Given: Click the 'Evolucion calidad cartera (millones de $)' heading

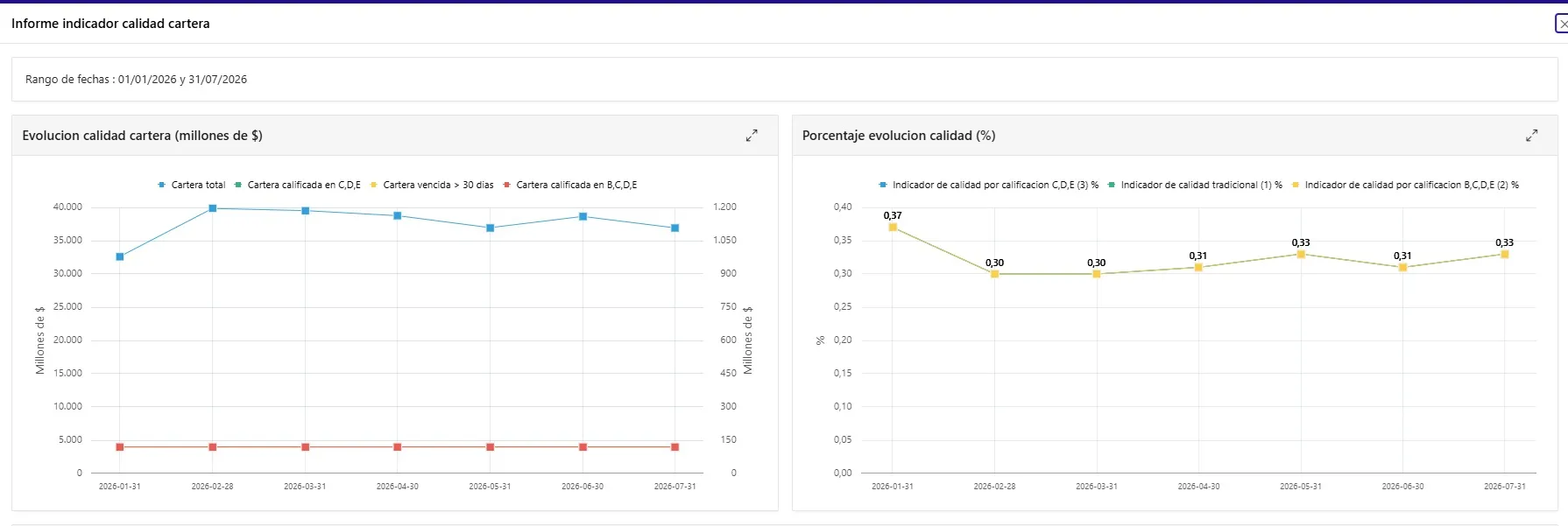Looking at the screenshot, I should [143, 136].
